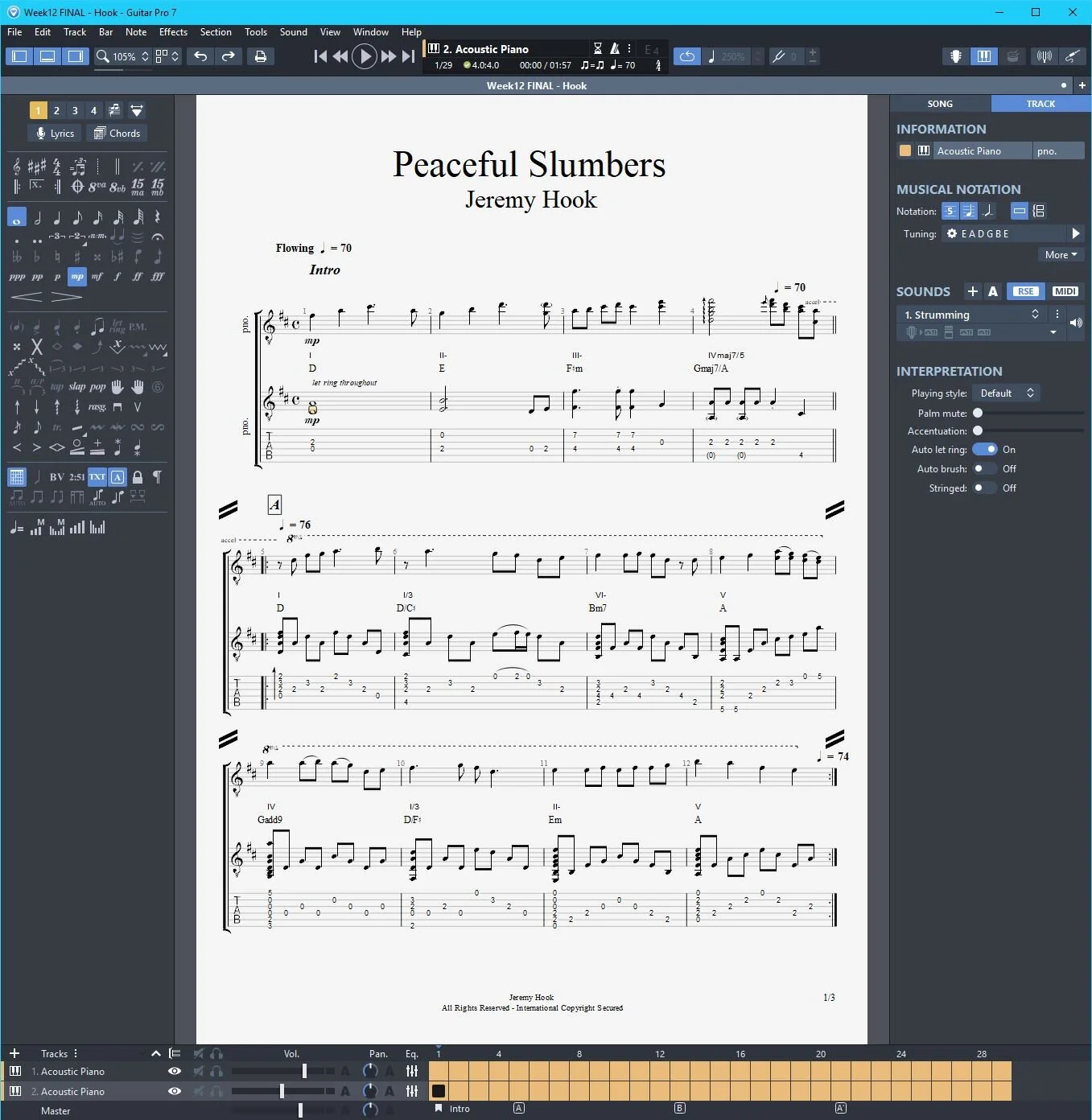Screen dimensions: 1092x1120
Task: Hide track 2 Acoustic Piano with eye icon
Action: point(174,1091)
